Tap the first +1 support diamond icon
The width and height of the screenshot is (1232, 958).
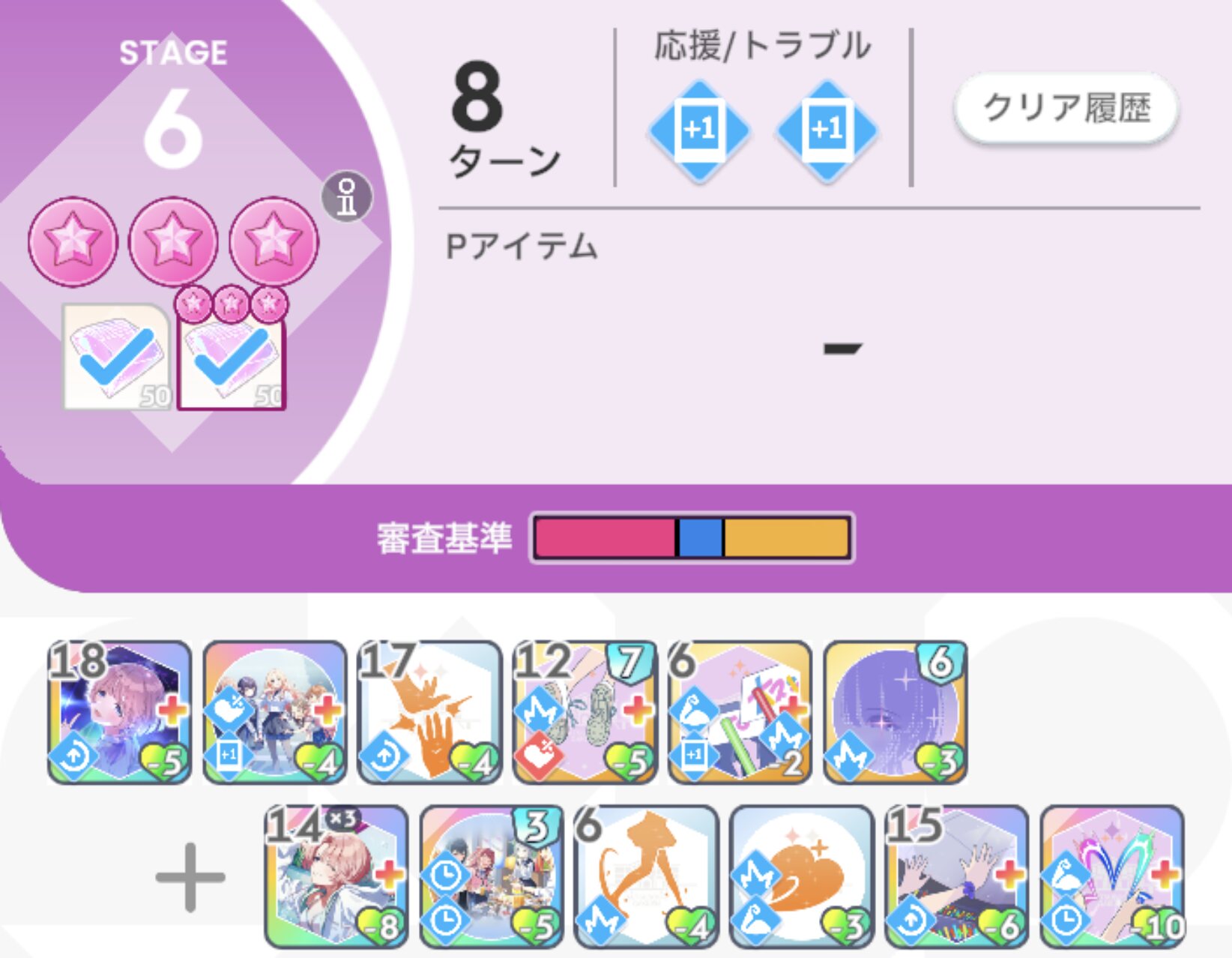pos(699,130)
